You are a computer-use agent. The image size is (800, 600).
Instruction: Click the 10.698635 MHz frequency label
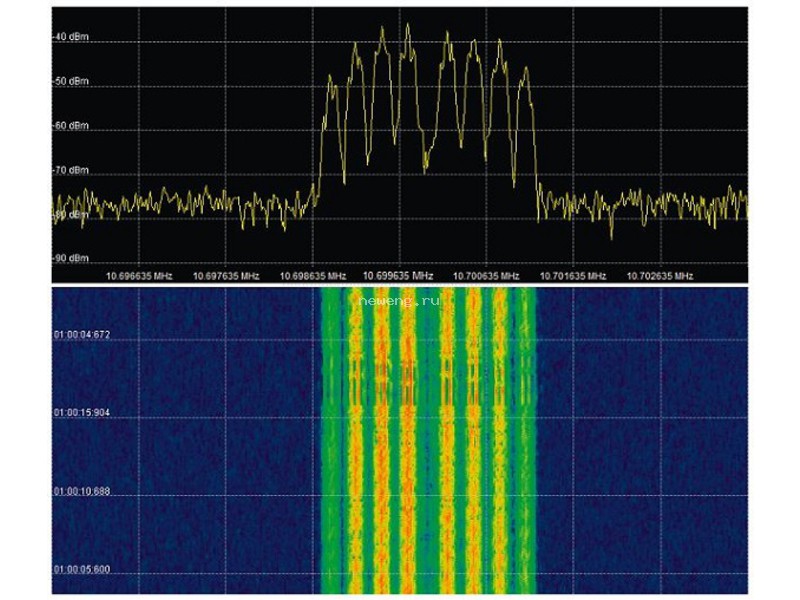[x=313, y=276]
